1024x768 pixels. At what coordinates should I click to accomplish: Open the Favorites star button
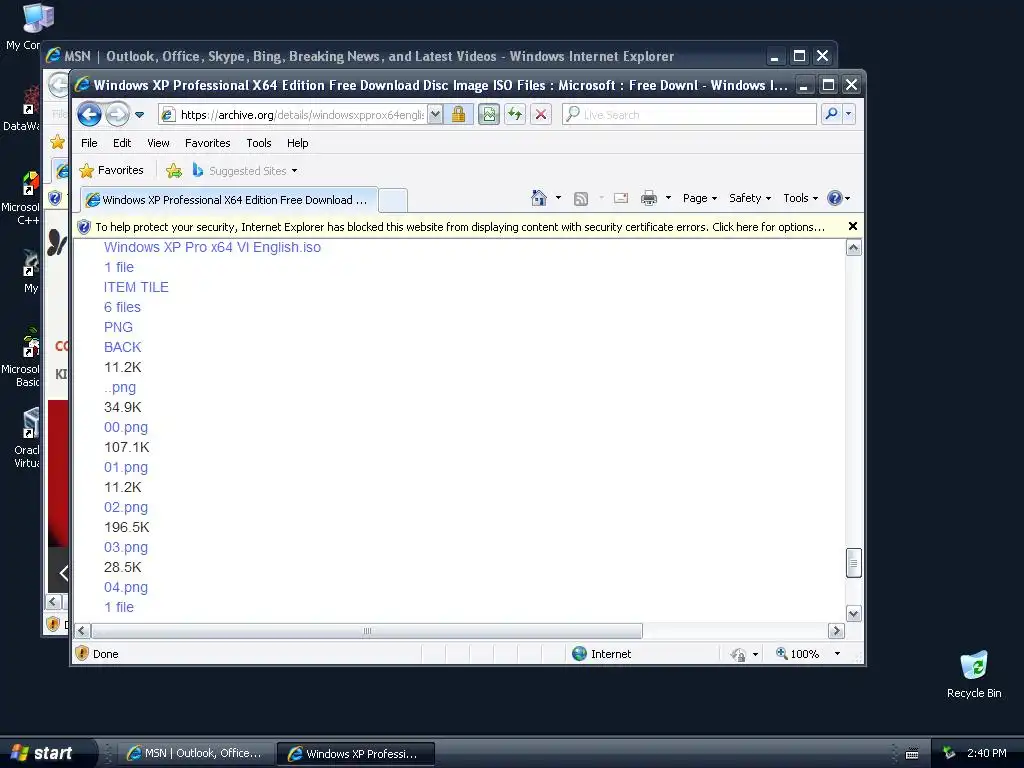[x=111, y=170]
